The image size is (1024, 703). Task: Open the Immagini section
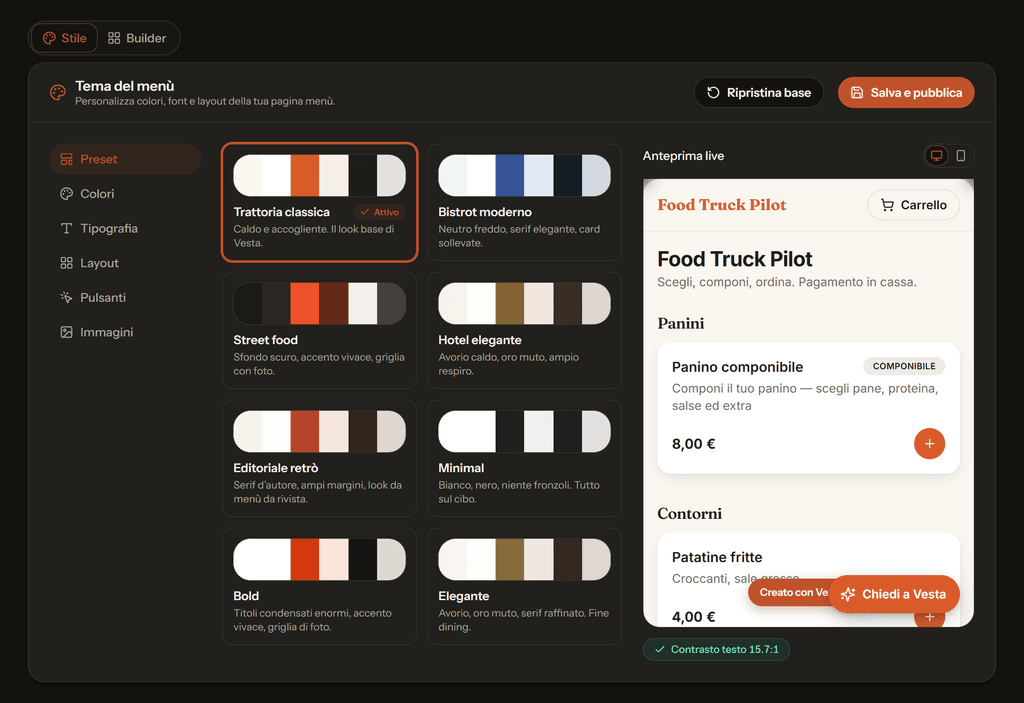tap(125, 333)
